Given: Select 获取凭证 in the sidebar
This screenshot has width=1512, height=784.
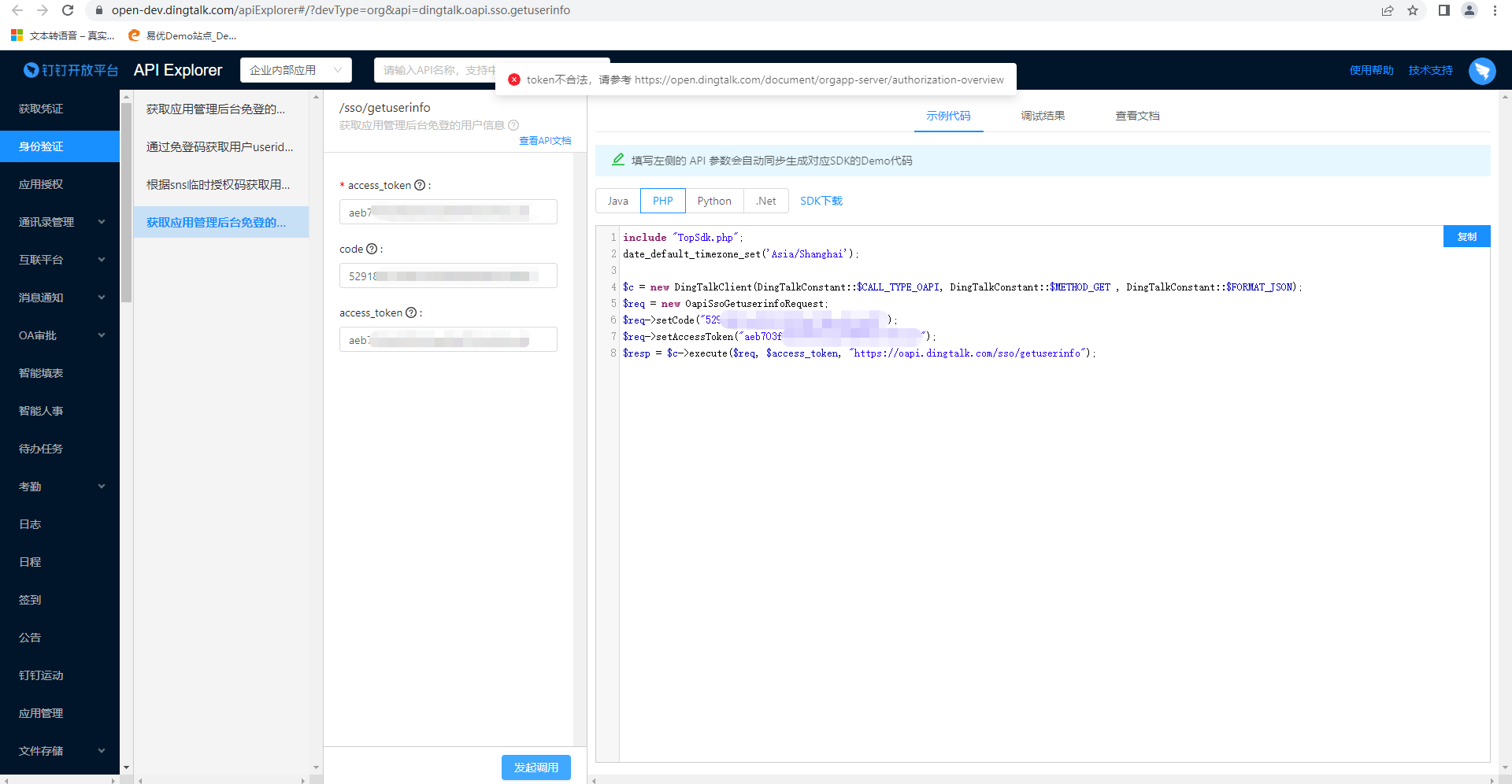Looking at the screenshot, I should tap(60, 109).
